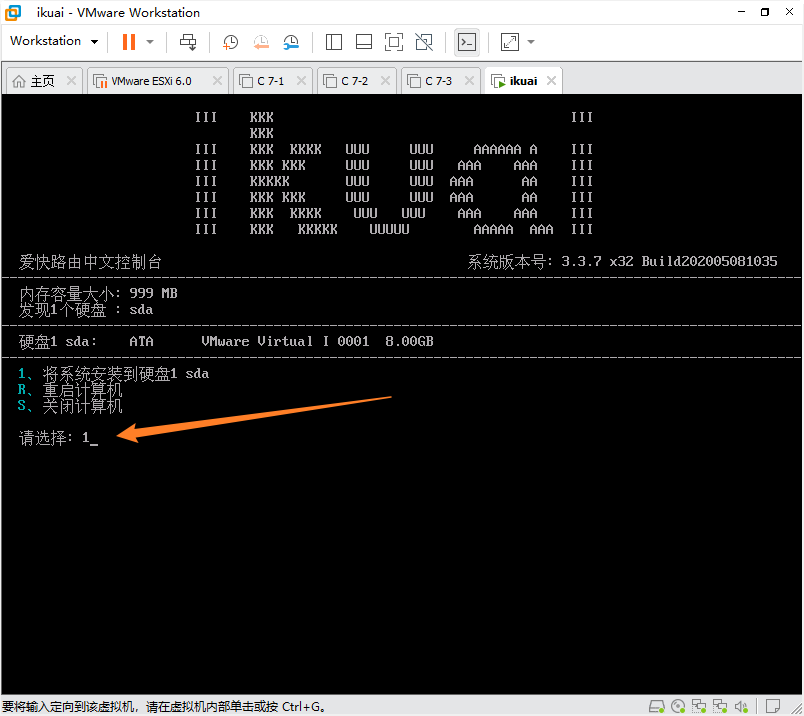The height and width of the screenshot is (716, 804).
Task: Toggle the library sidebar panel view
Action: (334, 42)
